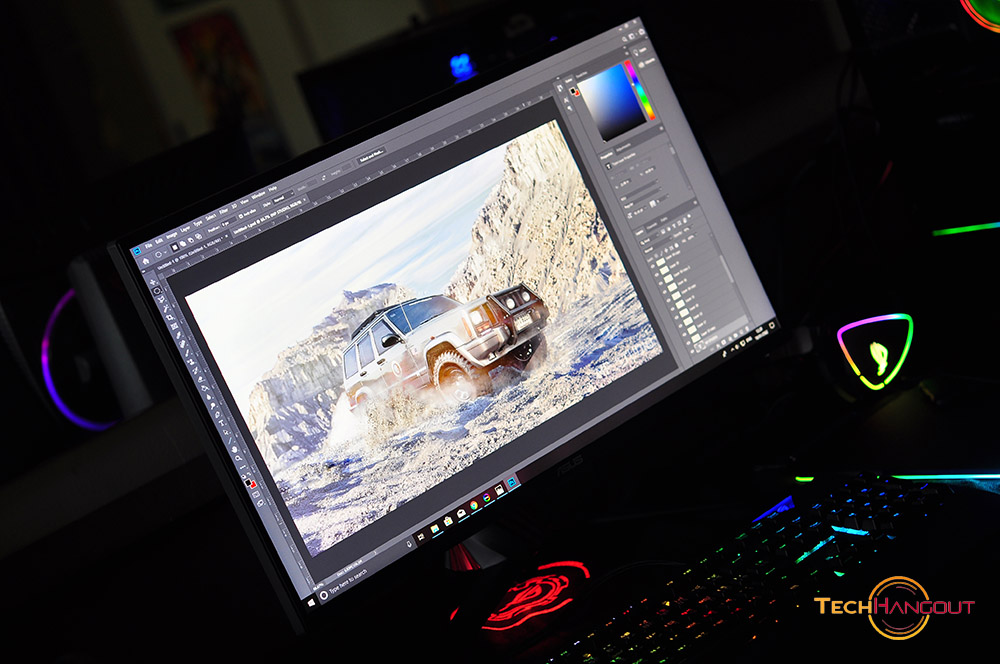
Task: Select the Frame tool
Action: coord(175,326)
